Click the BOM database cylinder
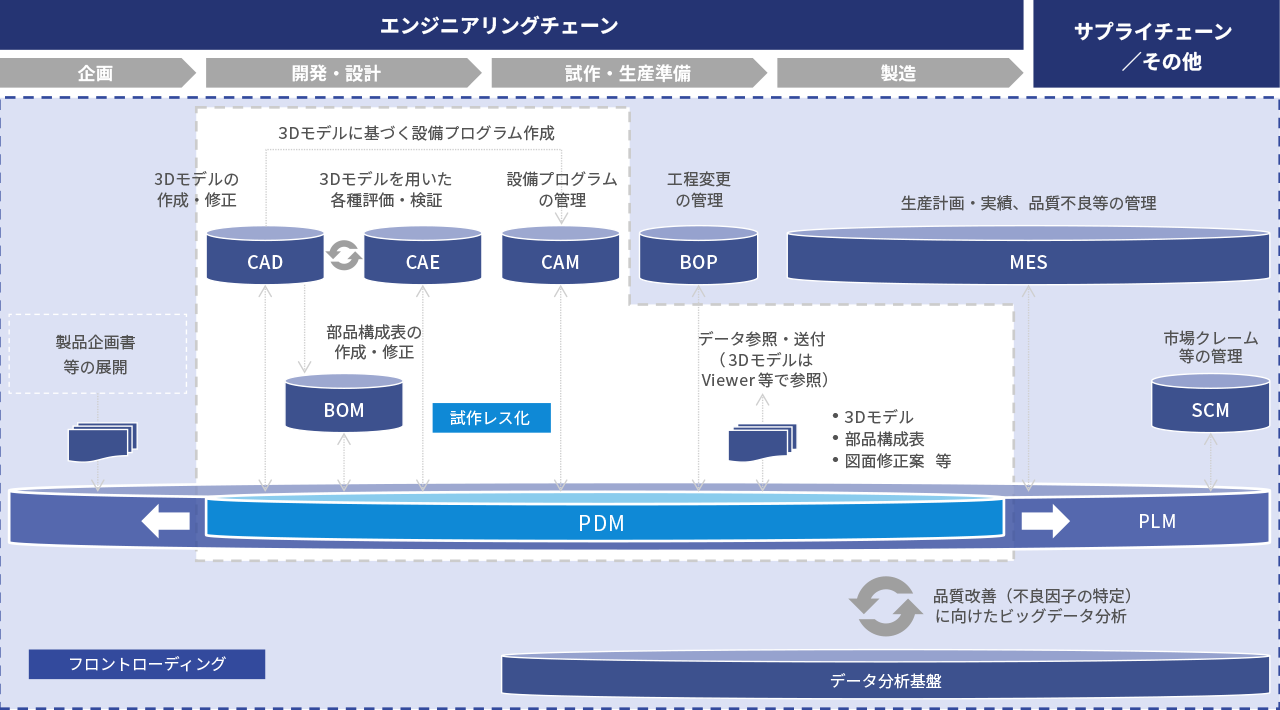Image resolution: width=1280 pixels, height=710 pixels. [344, 404]
